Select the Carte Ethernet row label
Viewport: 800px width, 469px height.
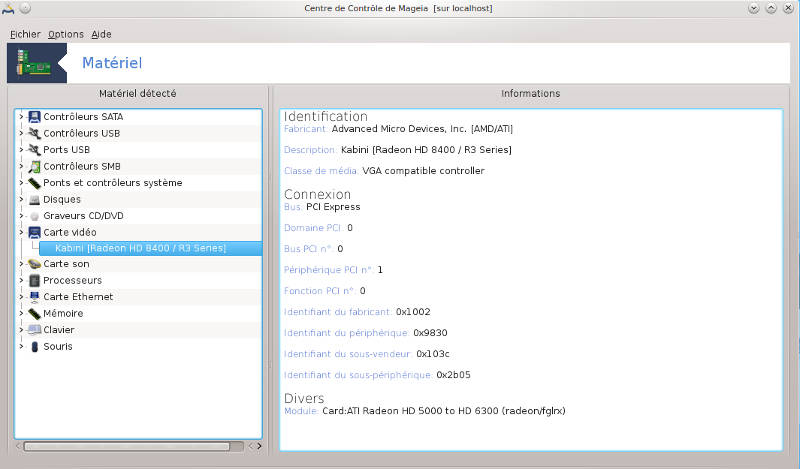(x=78, y=297)
